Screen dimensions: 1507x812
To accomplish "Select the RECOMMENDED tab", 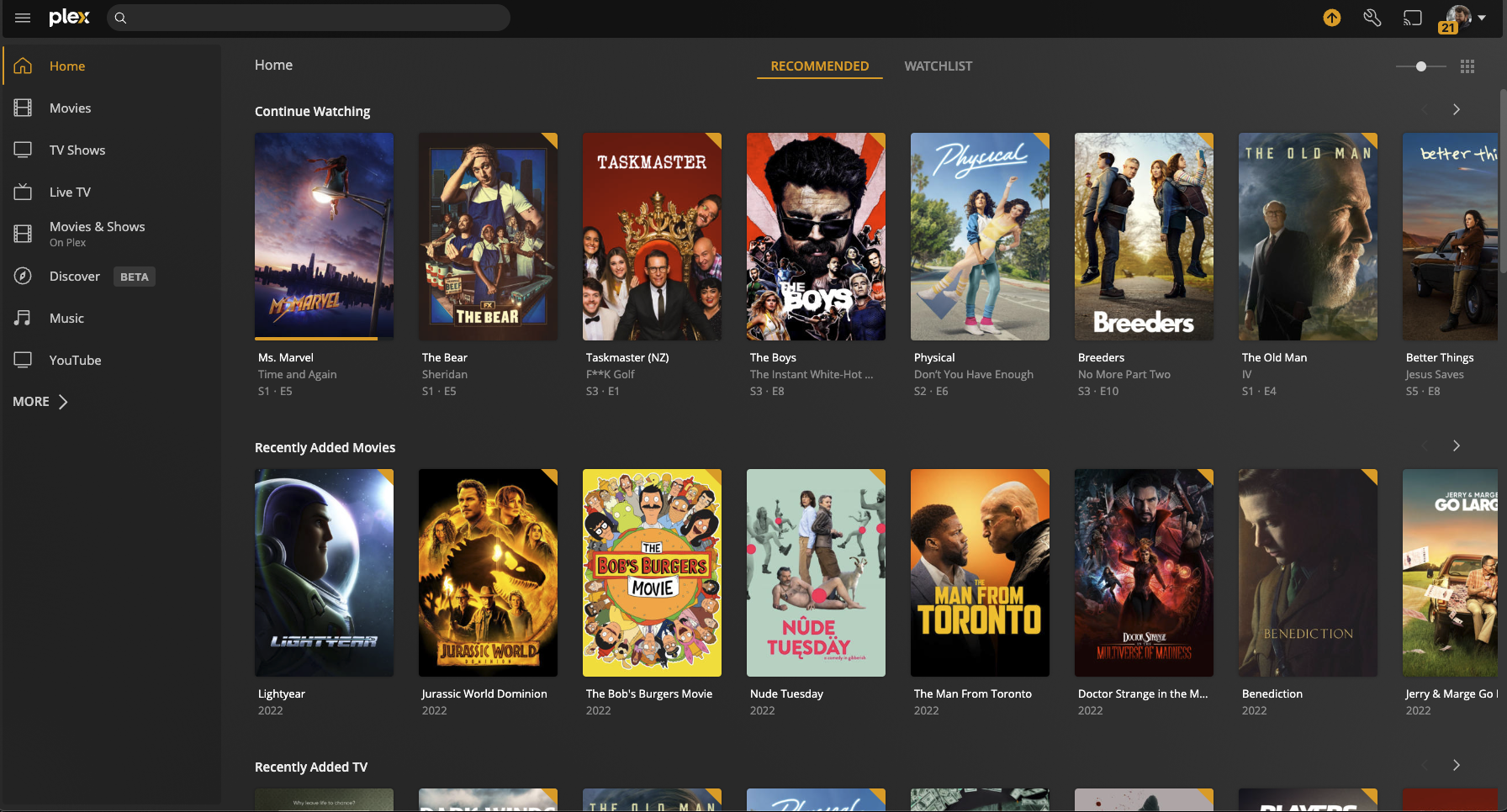I will click(x=819, y=66).
